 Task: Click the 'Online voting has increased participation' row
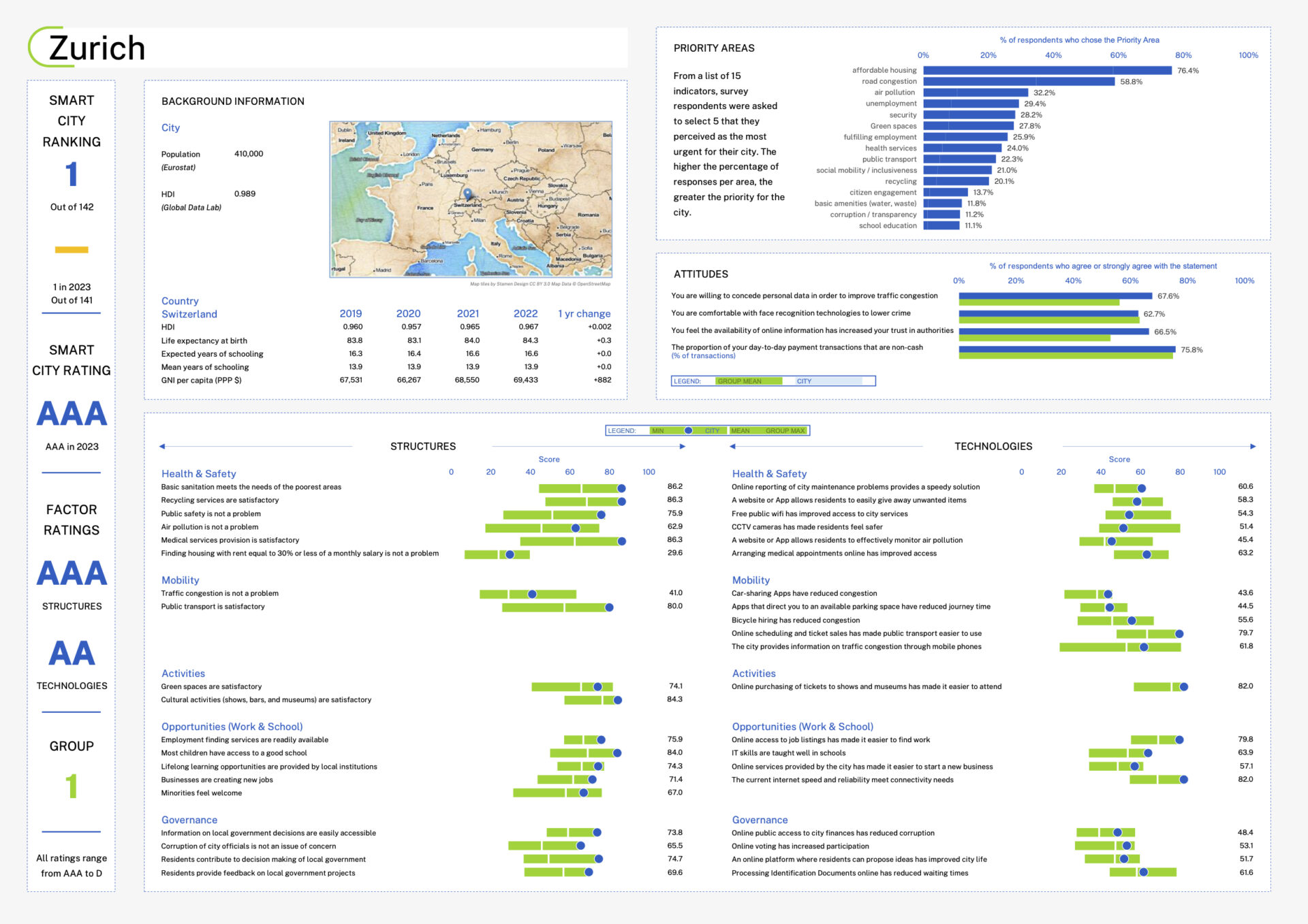point(993,846)
